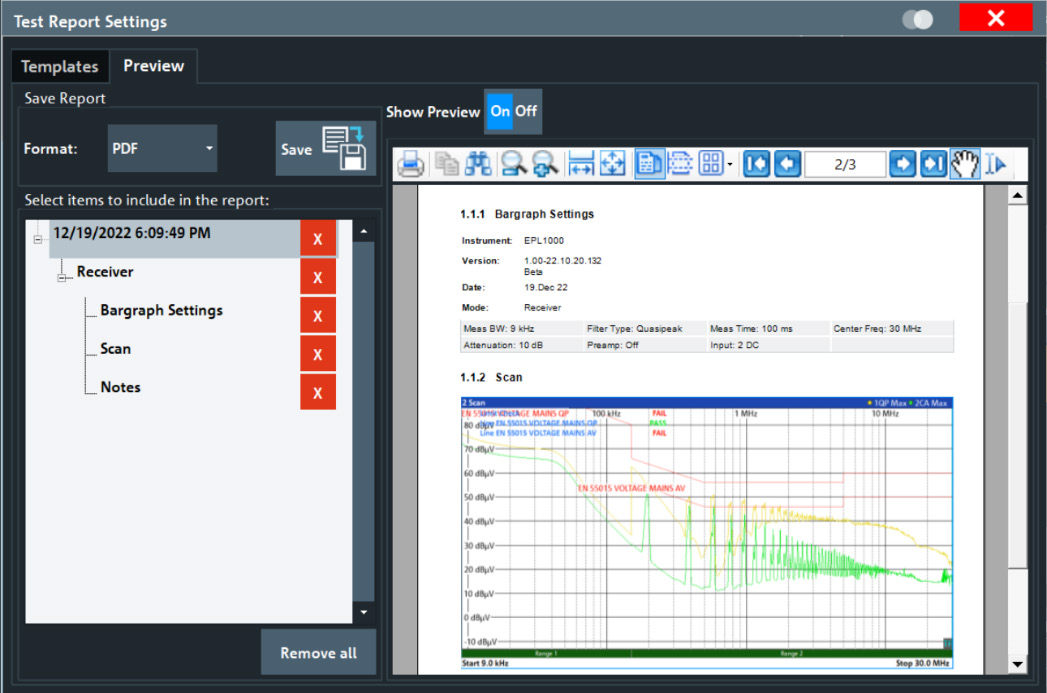Switch to the Templates tab
This screenshot has height=693, width=1047.
(x=60, y=67)
